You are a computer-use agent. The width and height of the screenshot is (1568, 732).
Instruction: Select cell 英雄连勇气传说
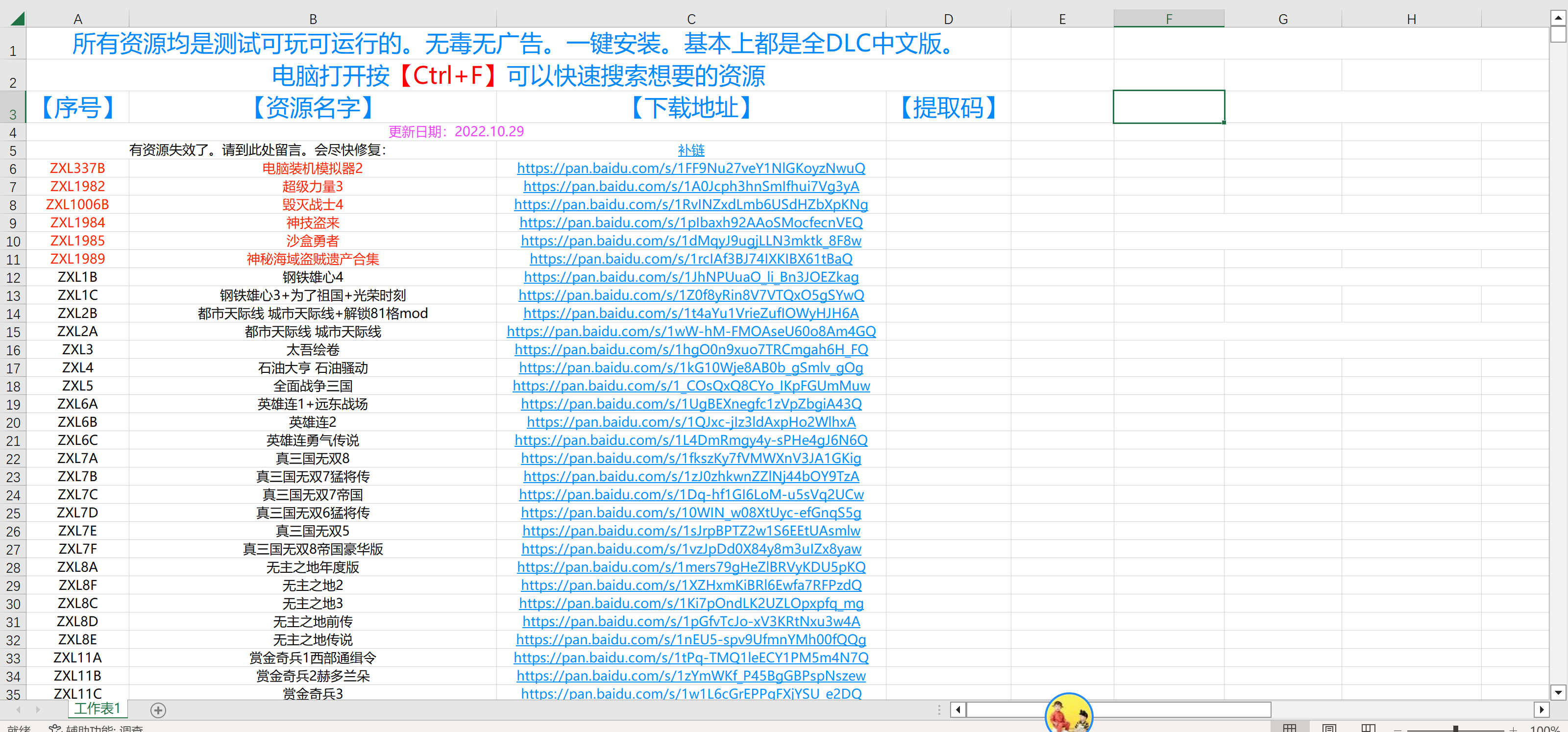coord(313,440)
